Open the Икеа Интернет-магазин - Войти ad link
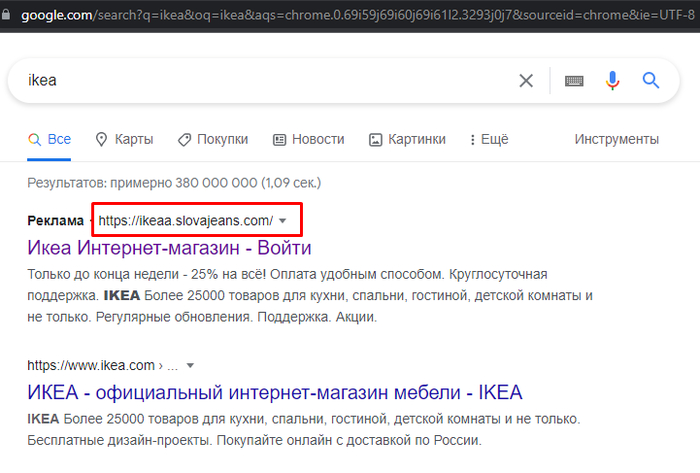The width and height of the screenshot is (700, 473). [x=169, y=247]
